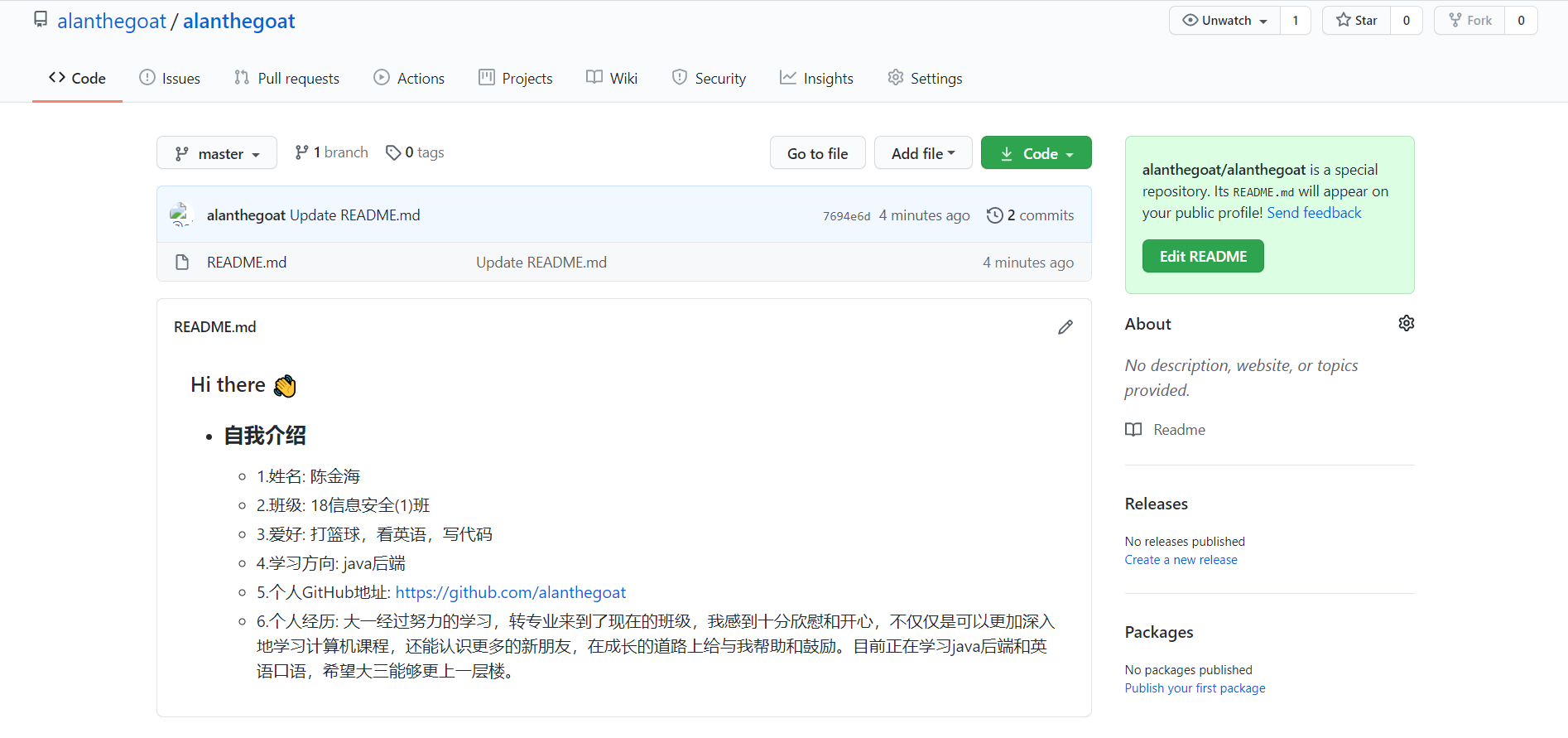
Task: Open the README.md file in the file list
Action: (247, 263)
